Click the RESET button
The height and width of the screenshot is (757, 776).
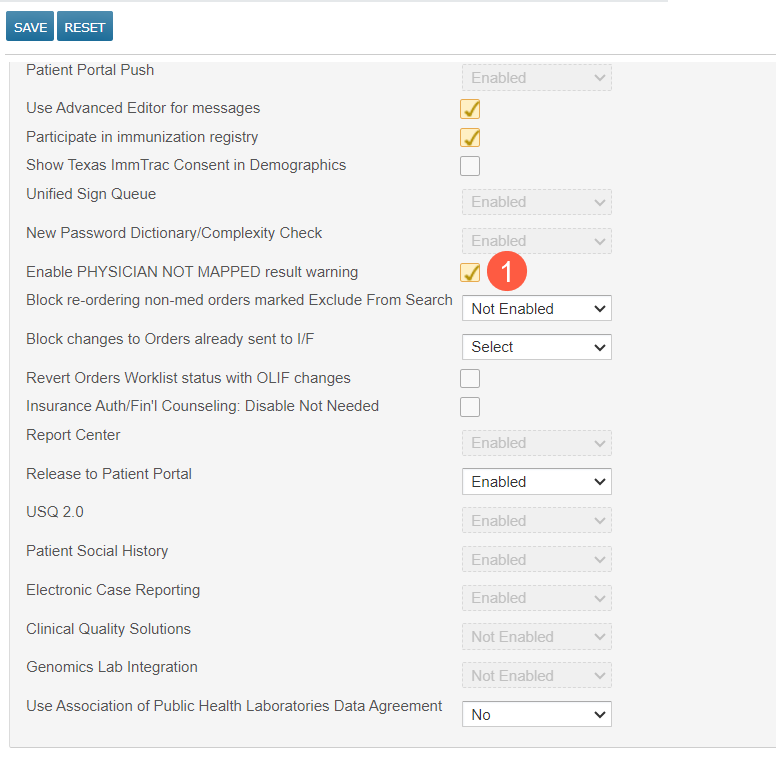tap(85, 27)
